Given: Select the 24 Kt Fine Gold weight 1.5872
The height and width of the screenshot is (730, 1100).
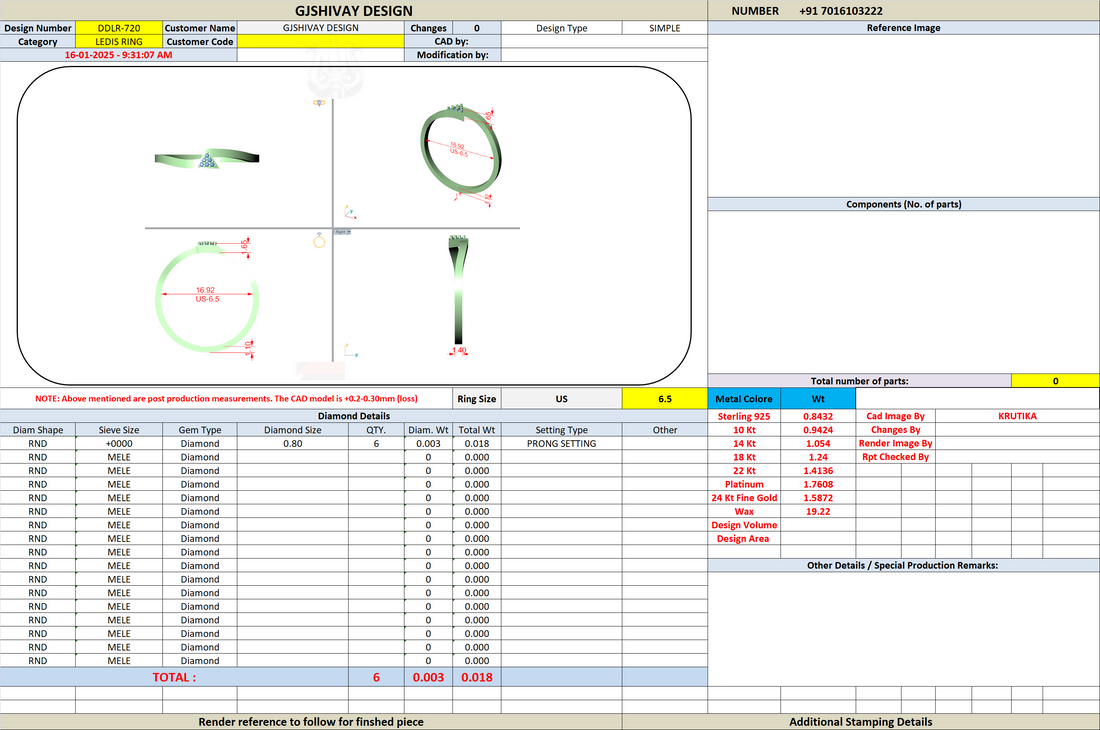Looking at the screenshot, I should coord(818,498).
